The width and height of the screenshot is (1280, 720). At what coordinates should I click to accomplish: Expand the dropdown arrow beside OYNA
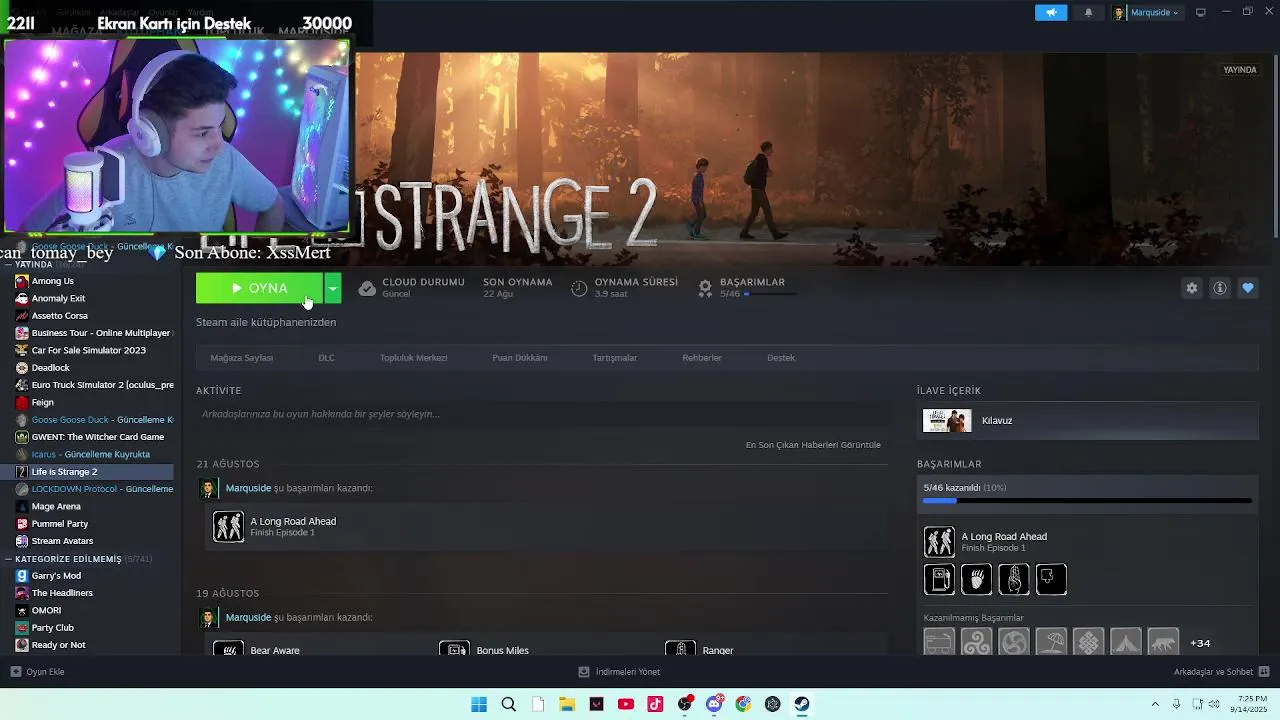coord(332,288)
